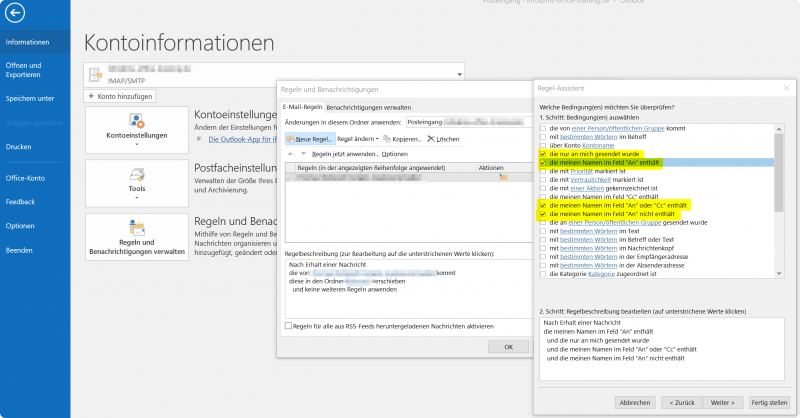Click OK in Regeln und Benachrichtigungen
The image size is (800, 418).
click(x=508, y=347)
